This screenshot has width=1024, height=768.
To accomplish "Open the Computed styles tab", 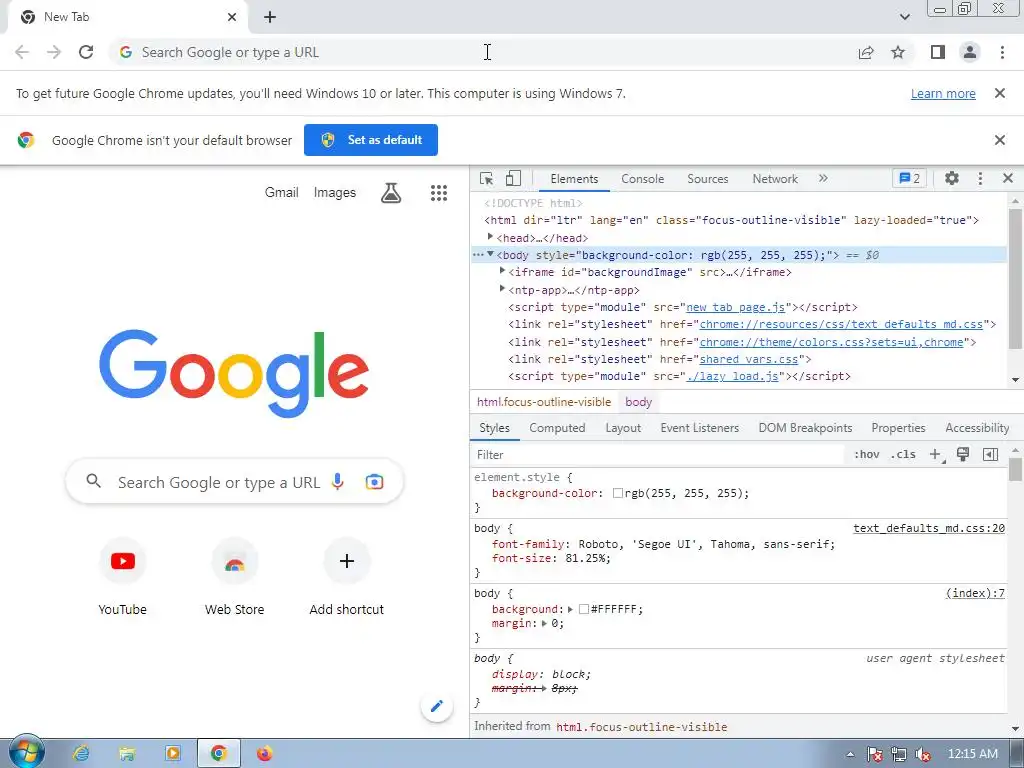I will (x=557, y=428).
